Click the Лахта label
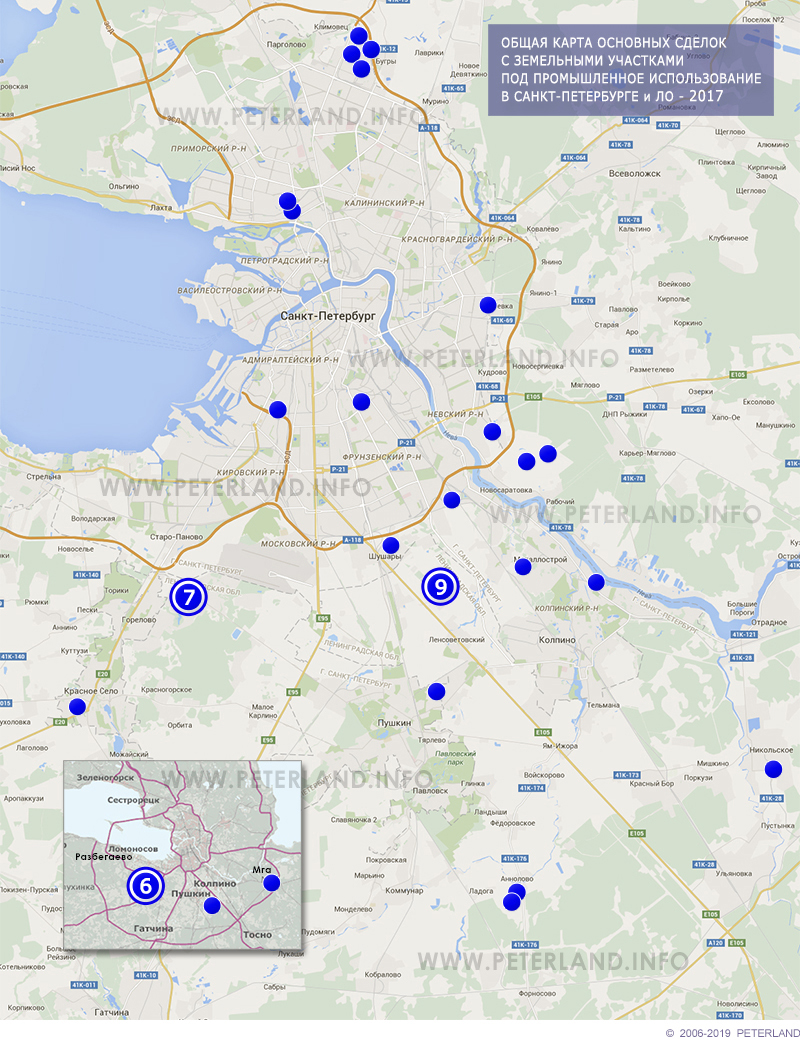 pos(161,208)
